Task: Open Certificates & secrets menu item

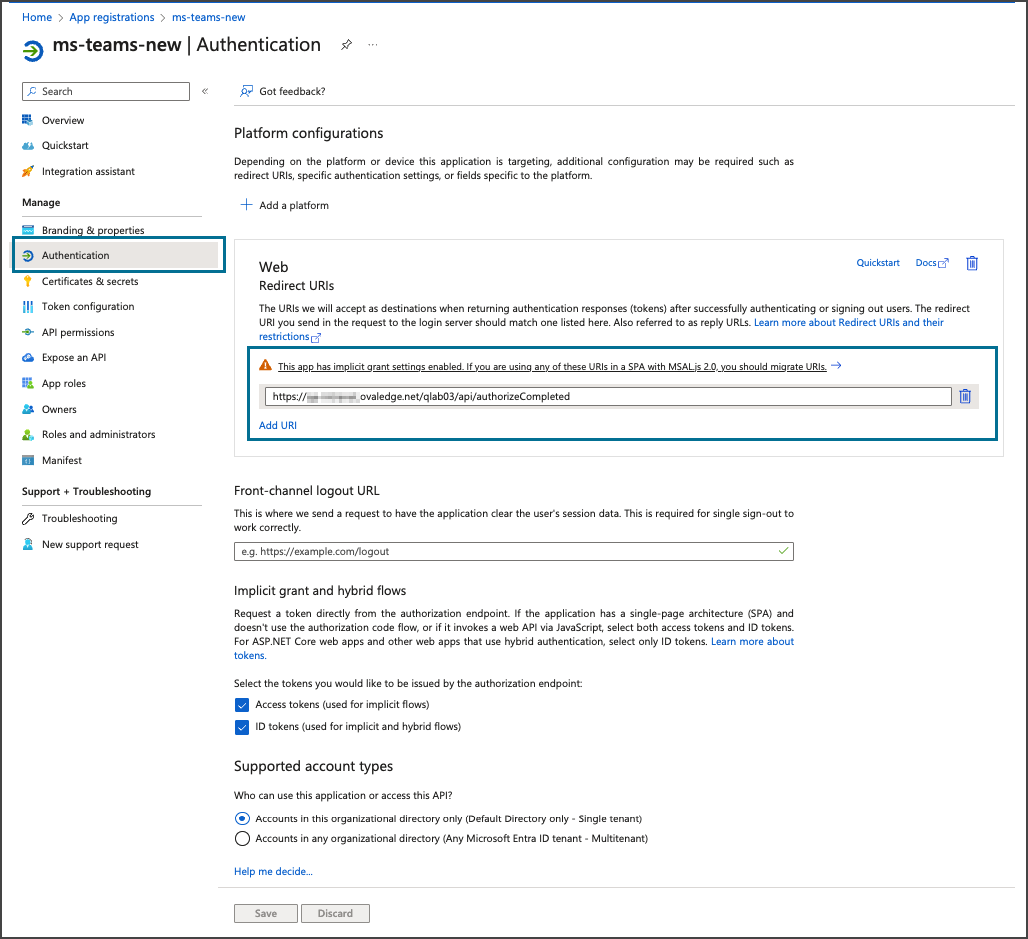Action: tap(90, 281)
